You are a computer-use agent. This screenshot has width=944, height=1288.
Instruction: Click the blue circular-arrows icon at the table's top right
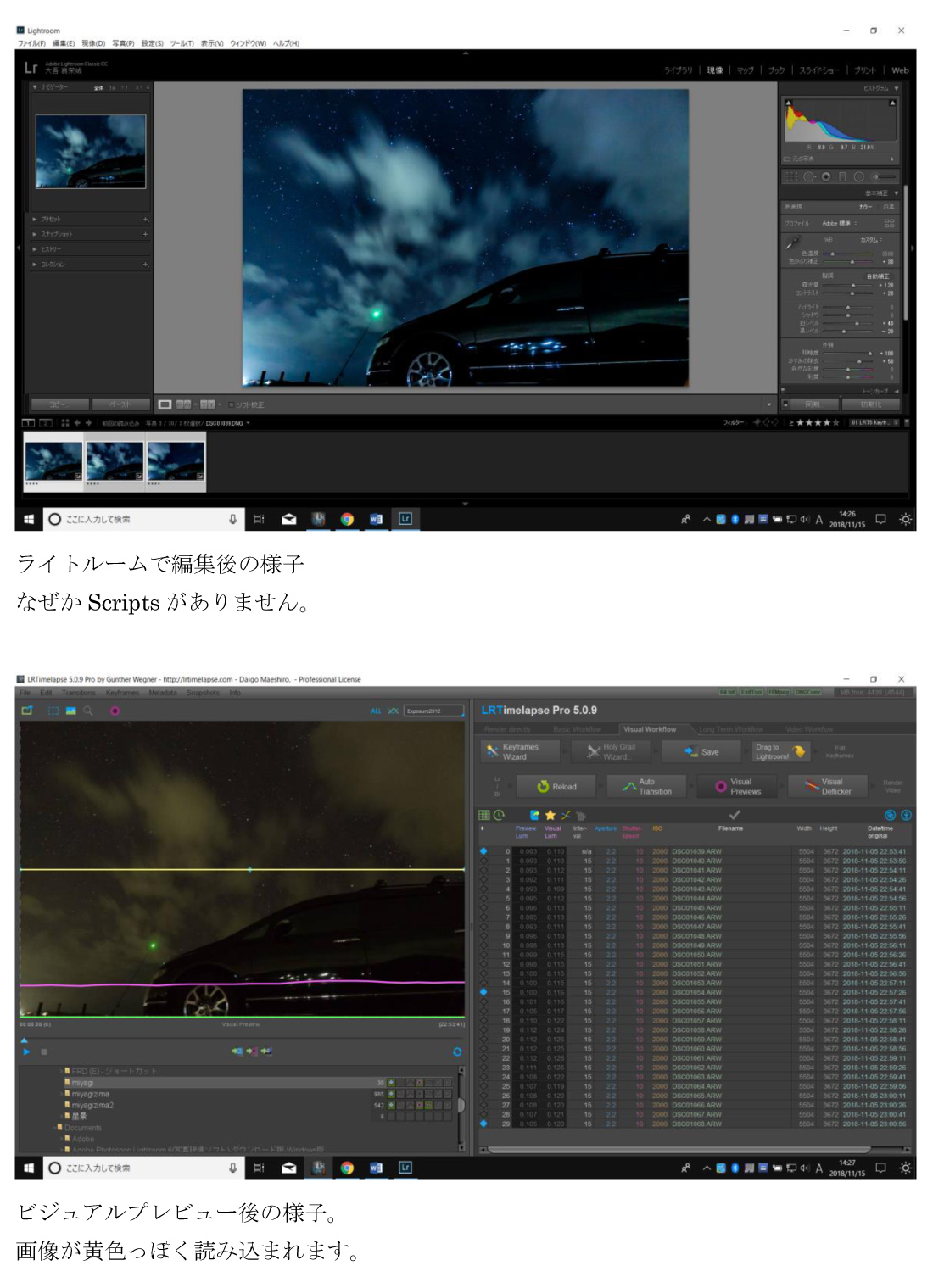tap(891, 815)
